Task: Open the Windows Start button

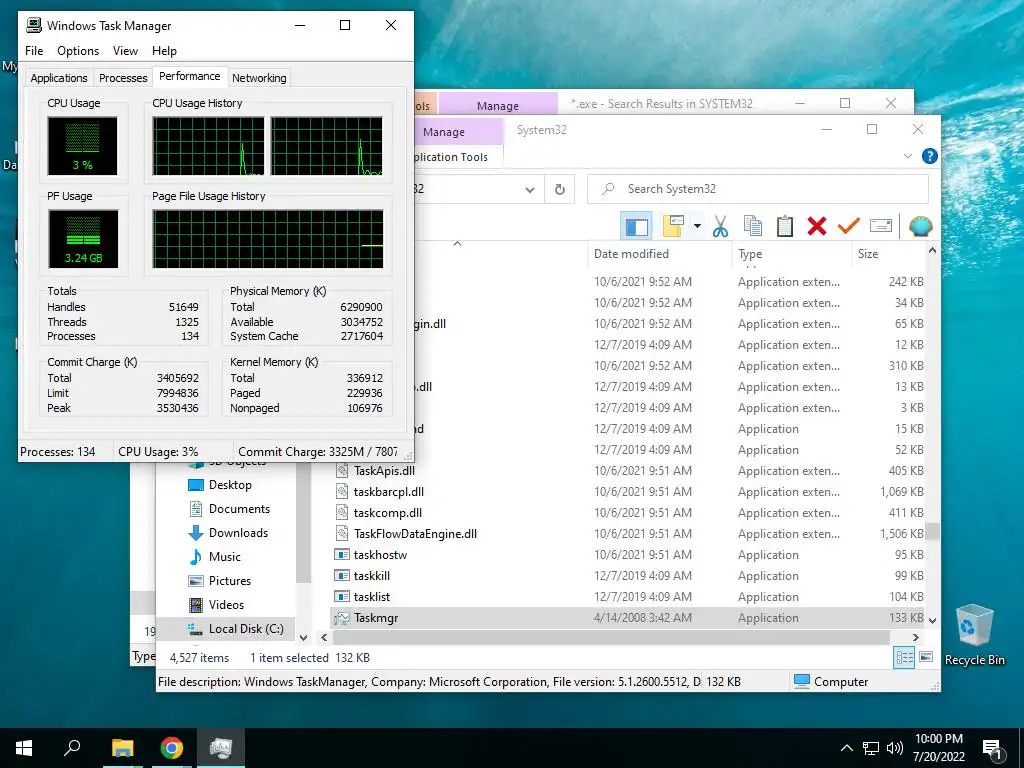Action: (x=24, y=748)
